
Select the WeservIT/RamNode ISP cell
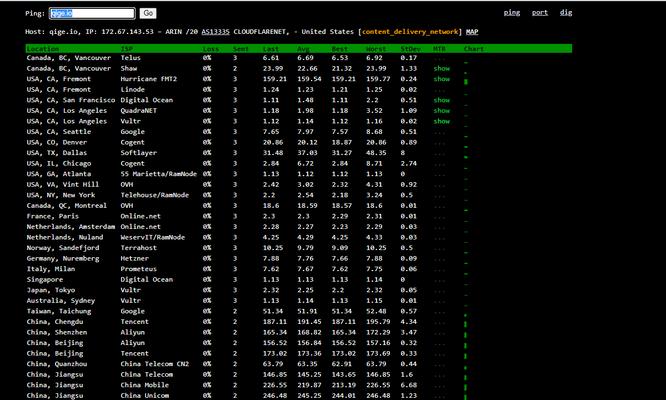tap(153, 237)
